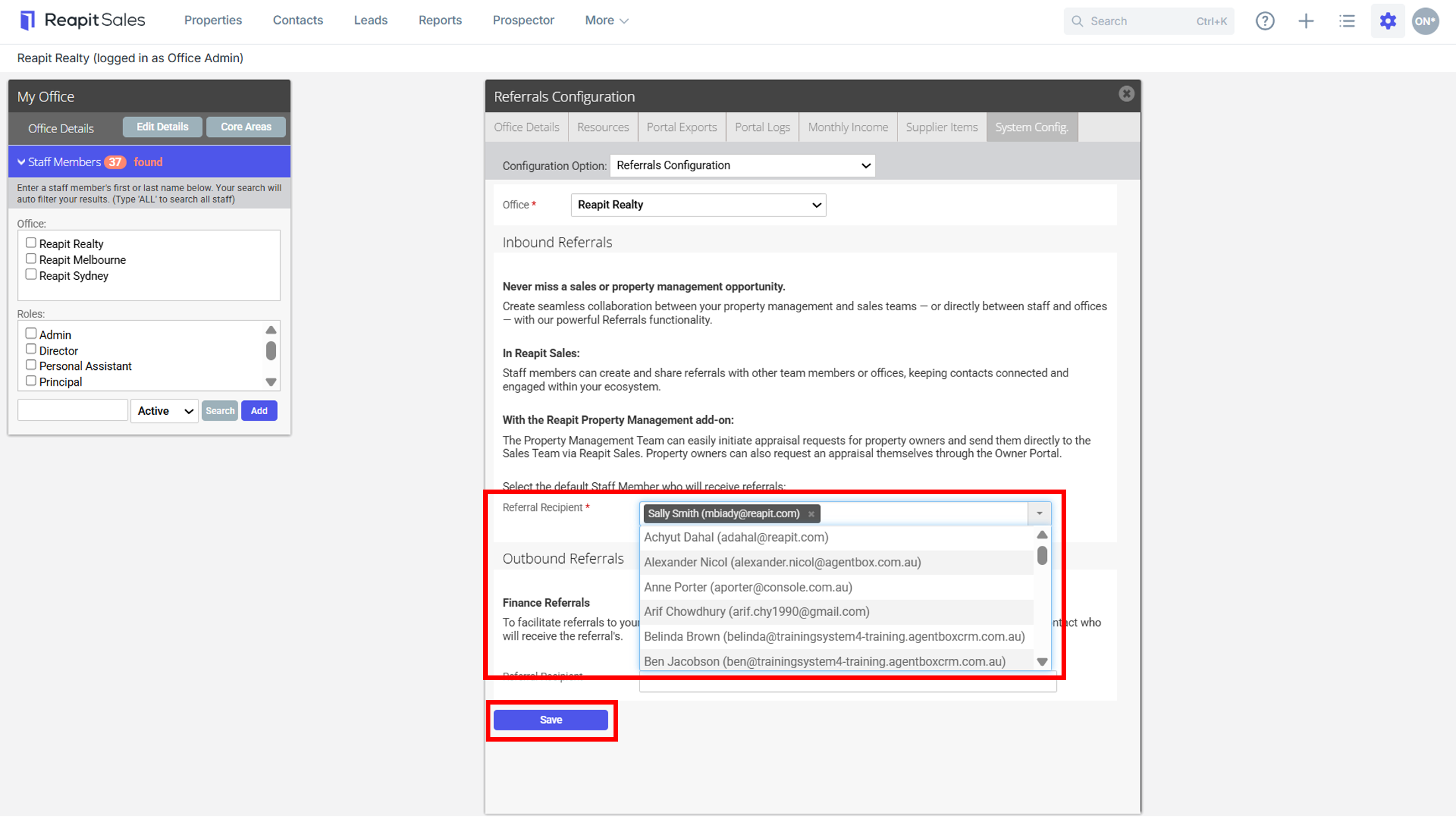Open the Reports menu

(x=440, y=21)
